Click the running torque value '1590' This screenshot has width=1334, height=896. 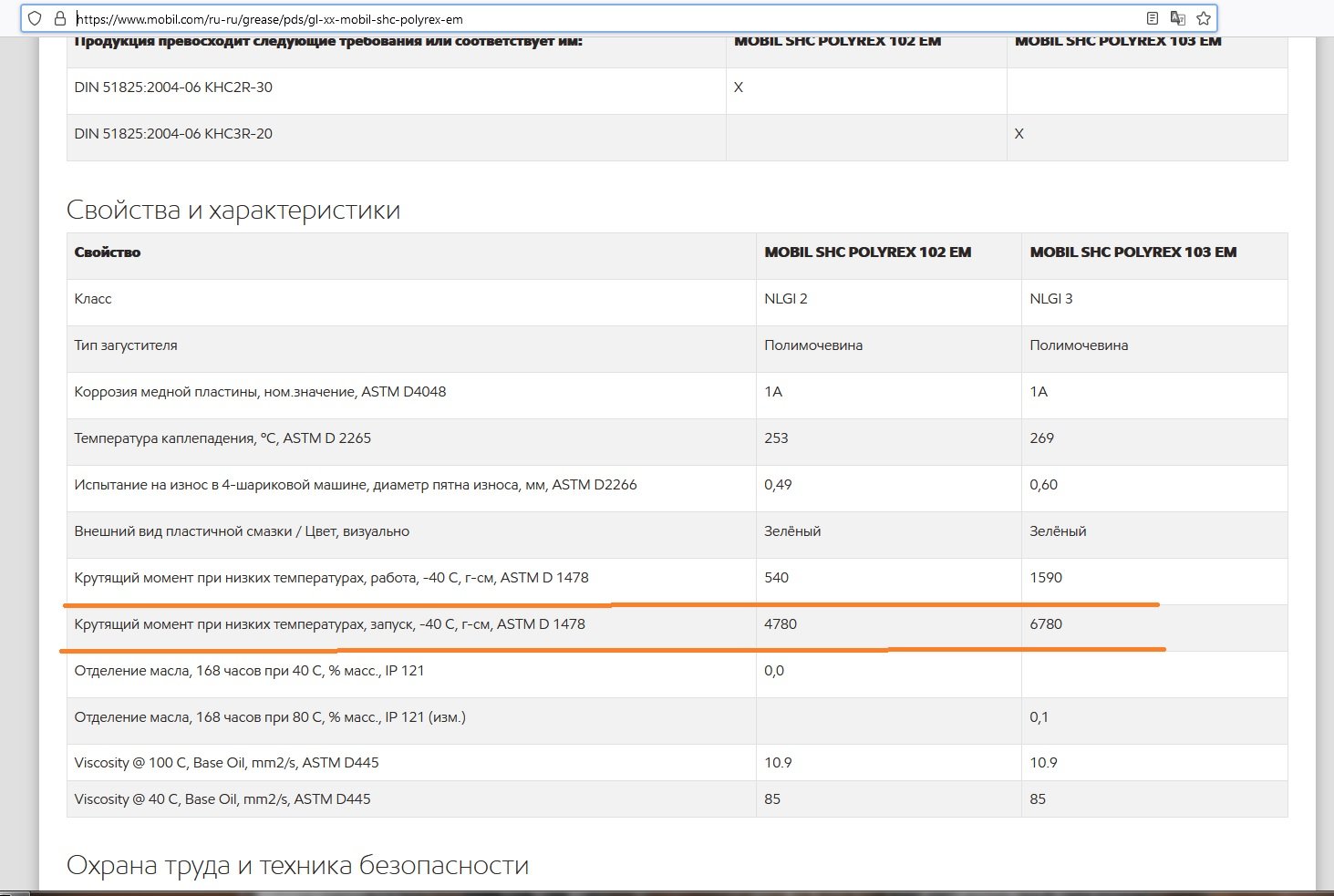(1046, 578)
